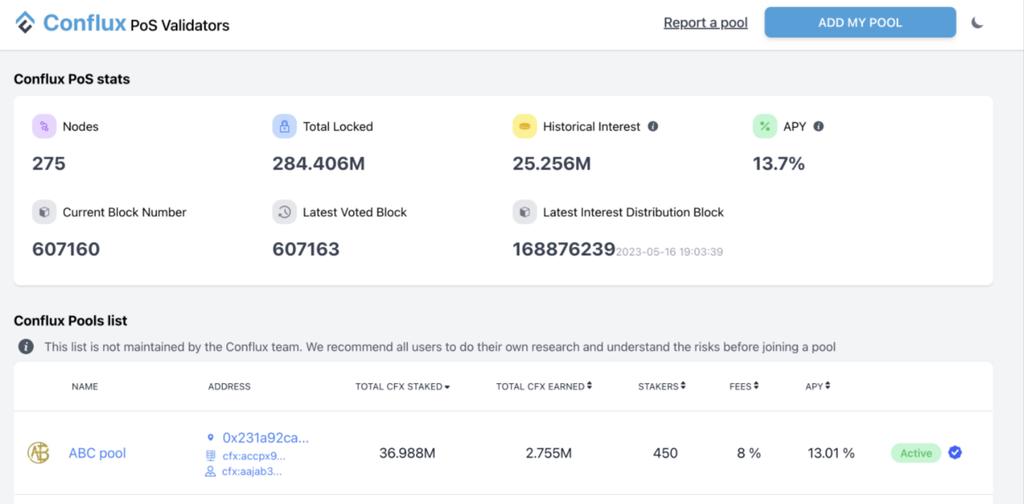Click the pools list info icon
Viewport: 1024px width, 504px height.
pyautogui.click(x=26, y=347)
